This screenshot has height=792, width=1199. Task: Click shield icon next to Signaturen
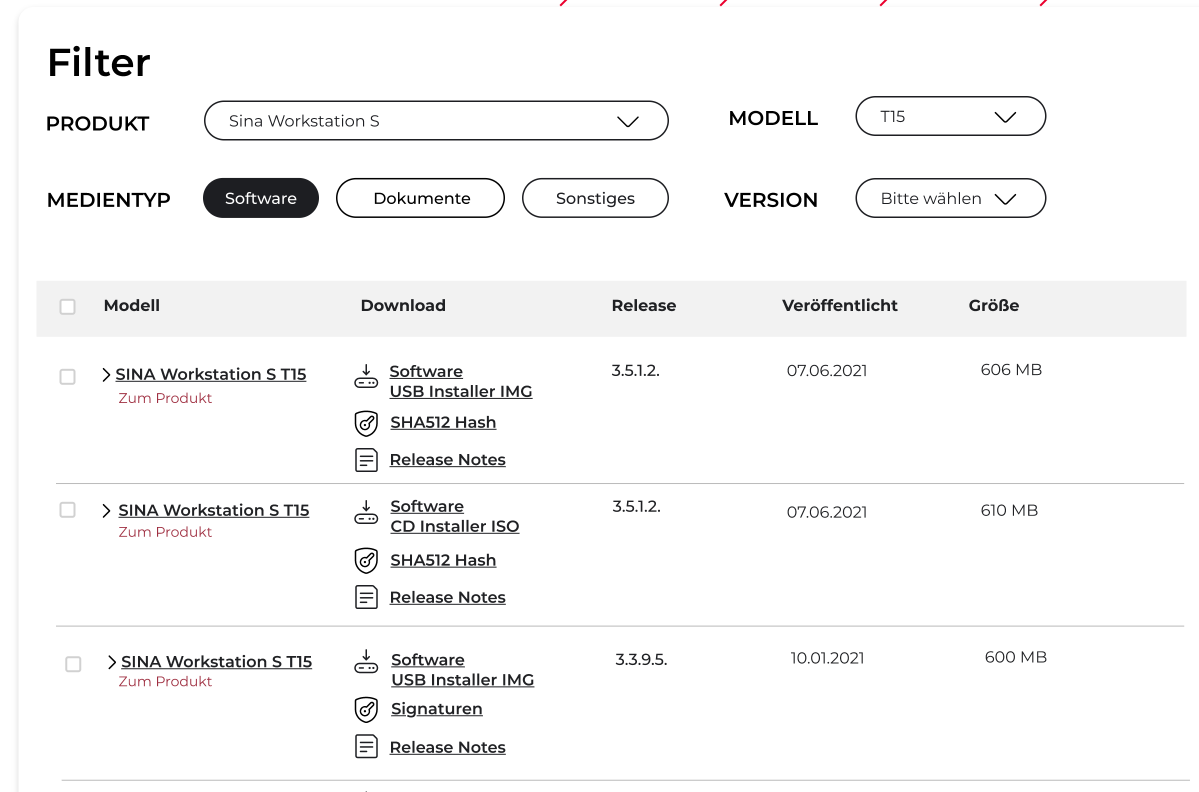coord(366,709)
